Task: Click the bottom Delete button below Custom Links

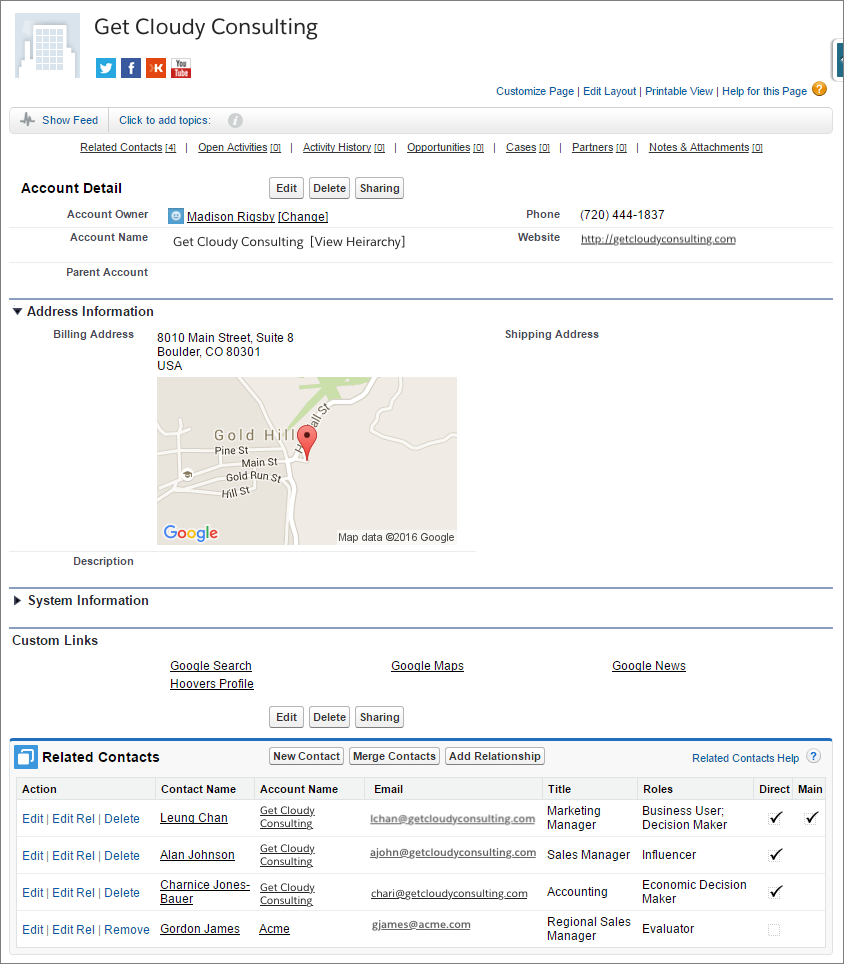Action: 329,717
